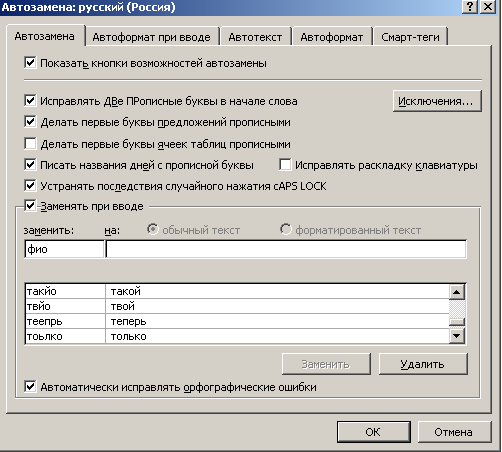Open the Автоформат при вводе tab
This screenshot has width=502, height=452.
152,37
